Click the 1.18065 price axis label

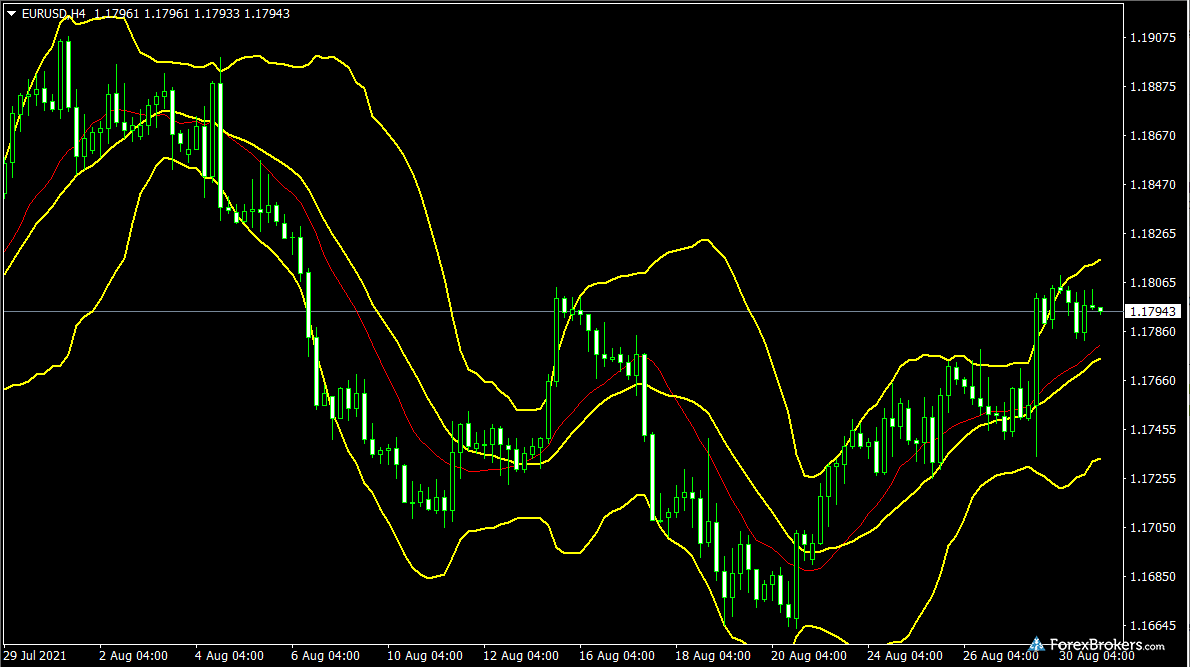1152,283
